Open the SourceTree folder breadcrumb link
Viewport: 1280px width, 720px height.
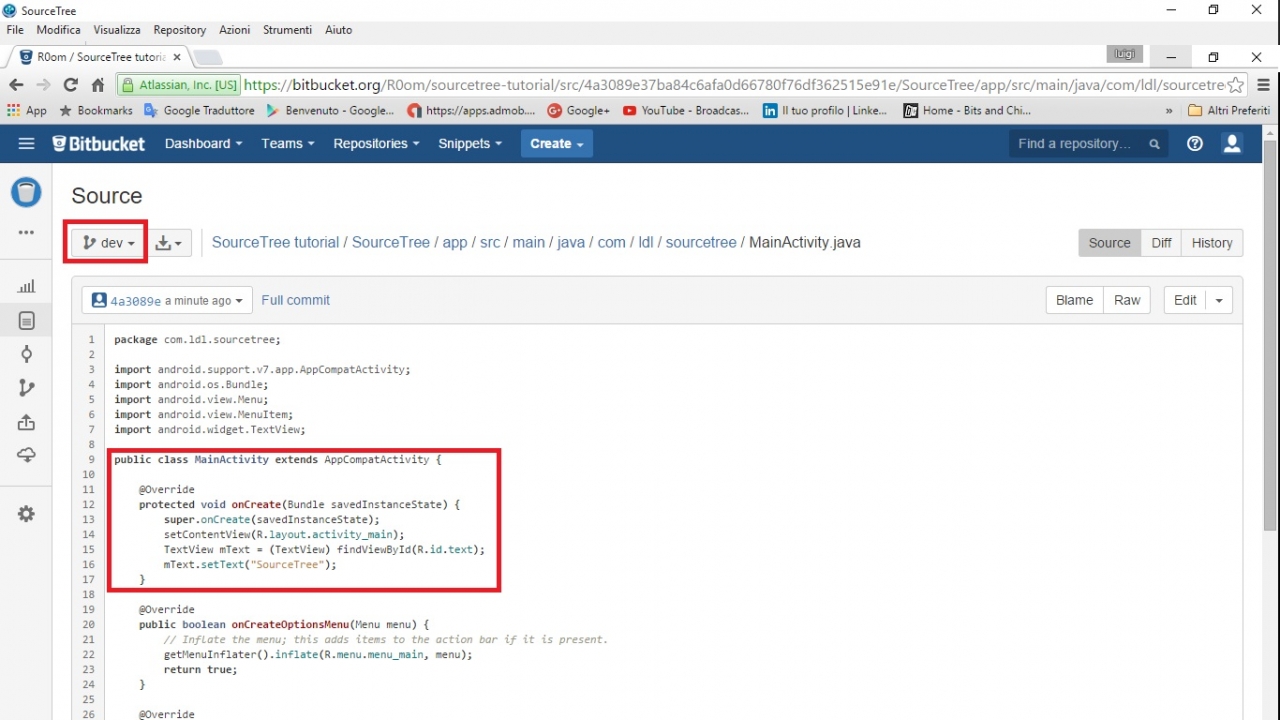point(391,242)
